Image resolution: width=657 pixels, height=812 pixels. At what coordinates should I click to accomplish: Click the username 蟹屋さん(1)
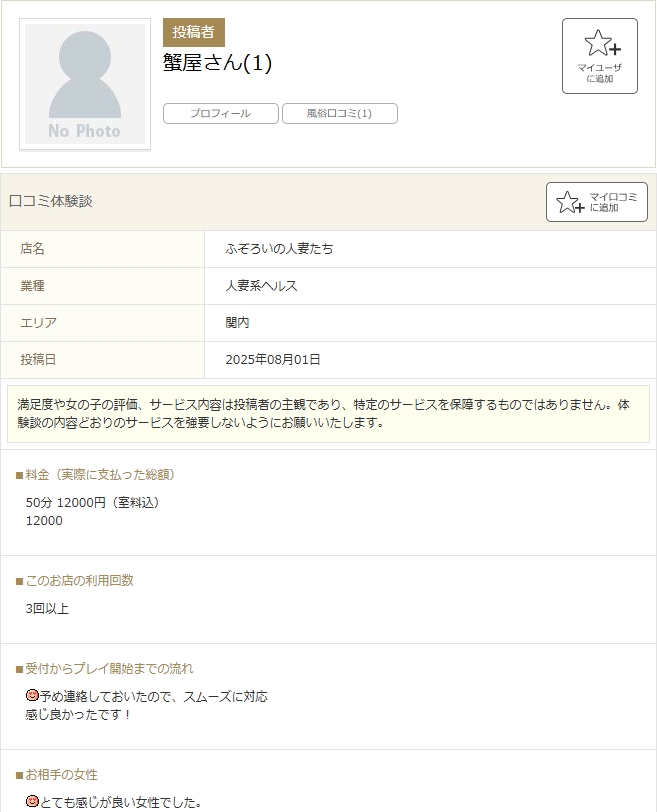(217, 63)
